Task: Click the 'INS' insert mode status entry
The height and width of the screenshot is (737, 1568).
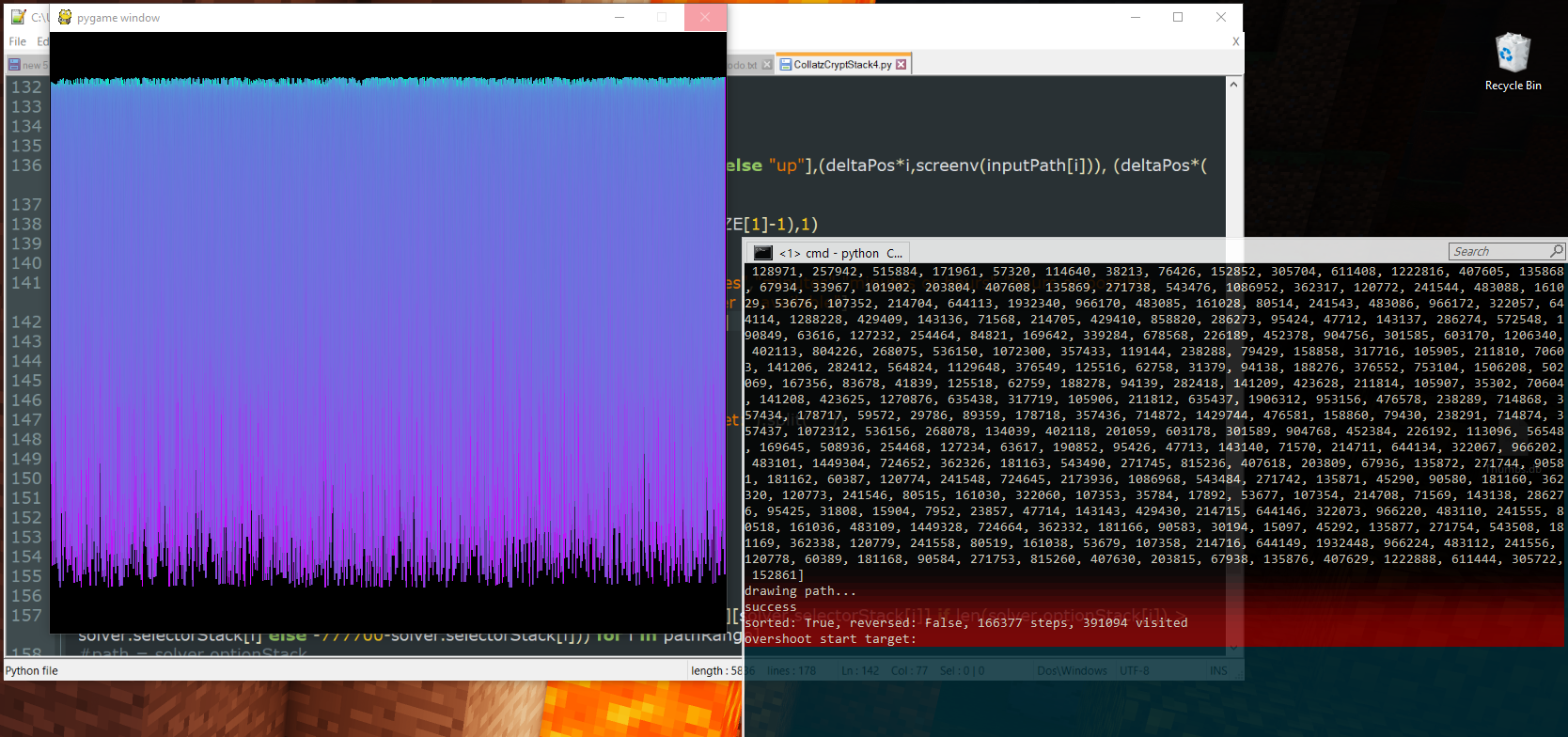Action: pos(1218,671)
